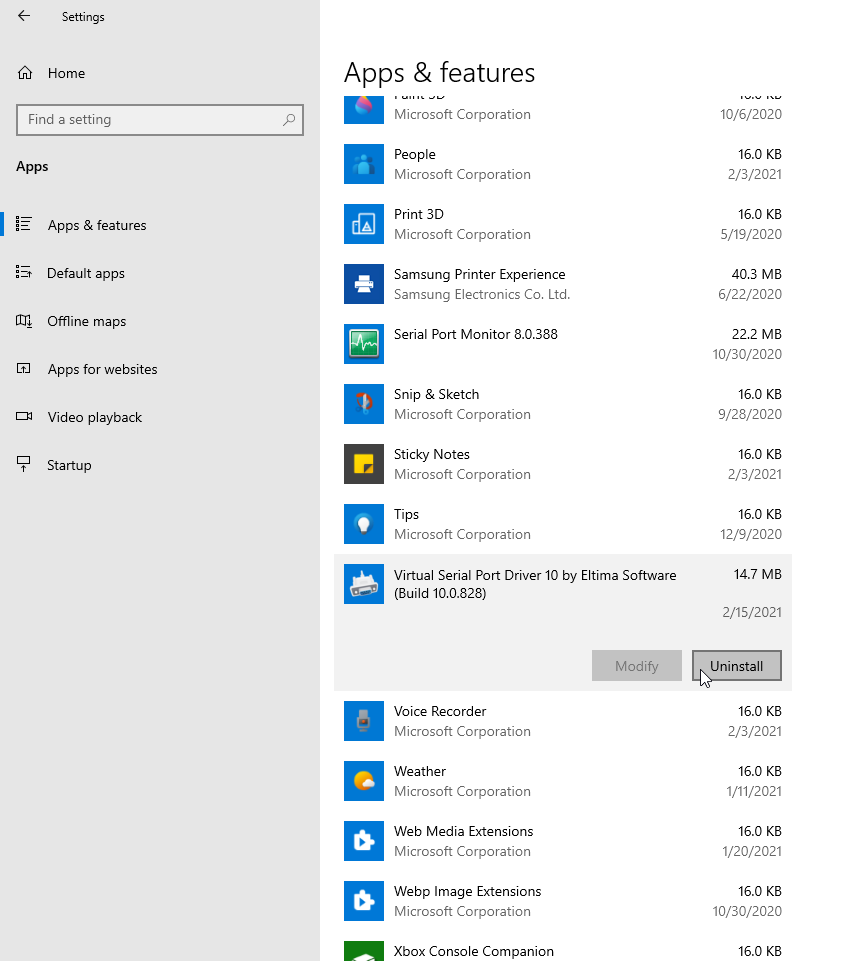Open the Startup section

(69, 465)
